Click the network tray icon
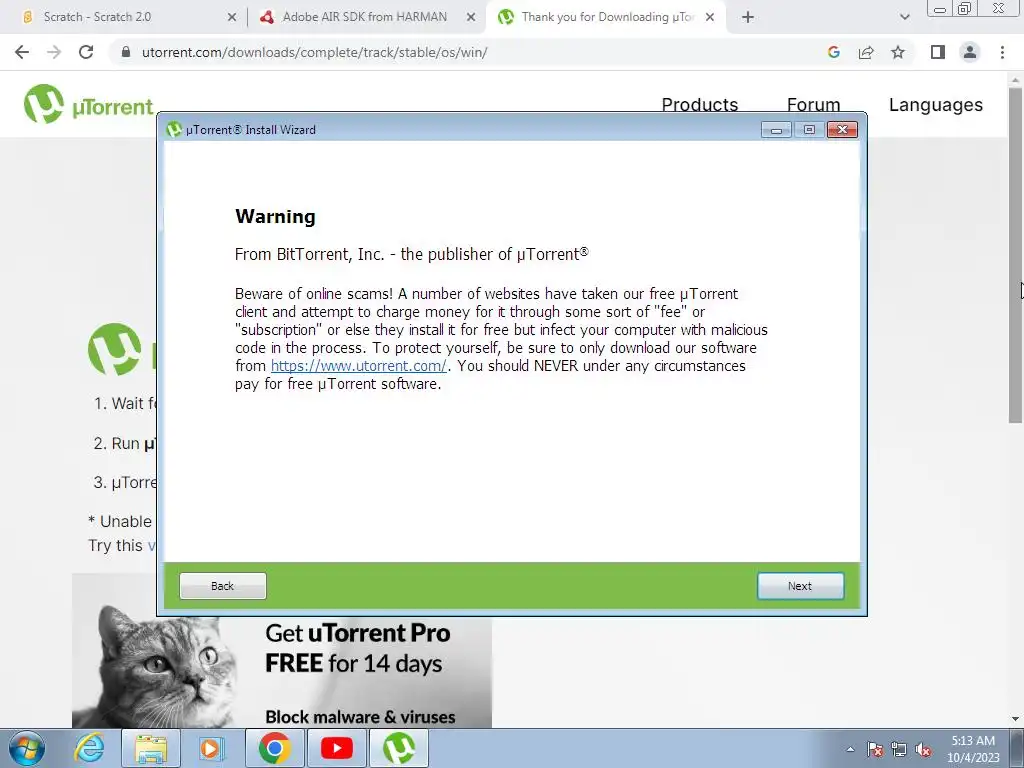This screenshot has width=1024, height=768. pos(899,749)
